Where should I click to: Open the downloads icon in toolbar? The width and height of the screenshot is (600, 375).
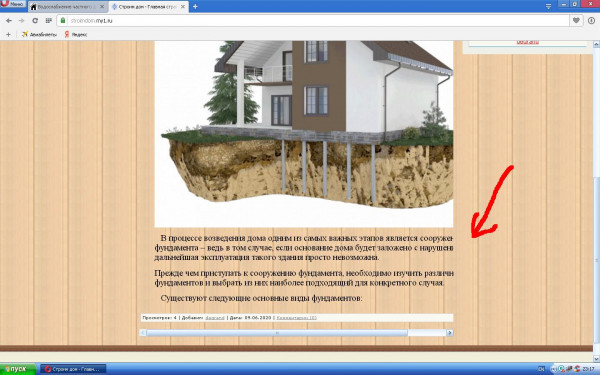(x=591, y=21)
